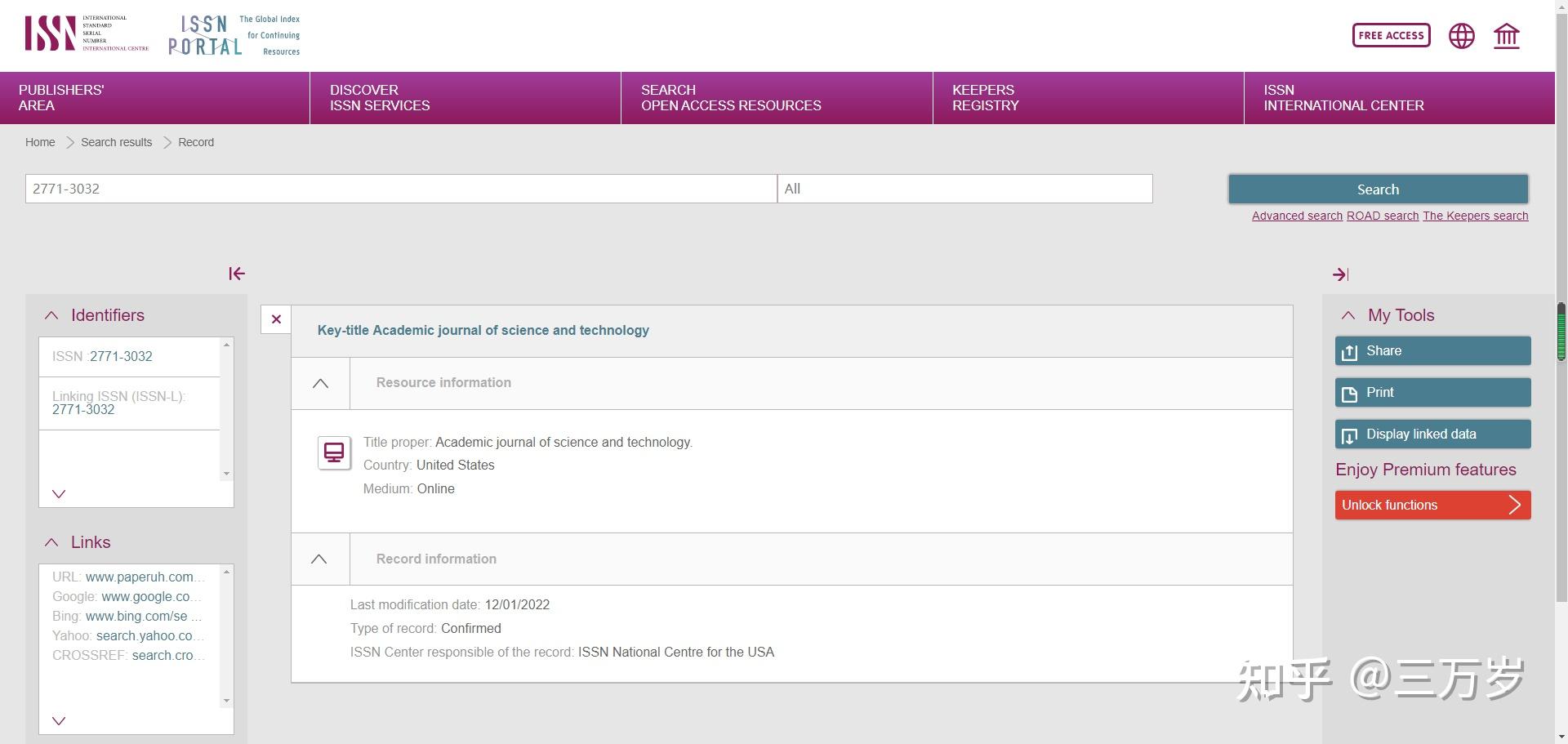Open the Discover ISSN Services menu

[x=465, y=98]
